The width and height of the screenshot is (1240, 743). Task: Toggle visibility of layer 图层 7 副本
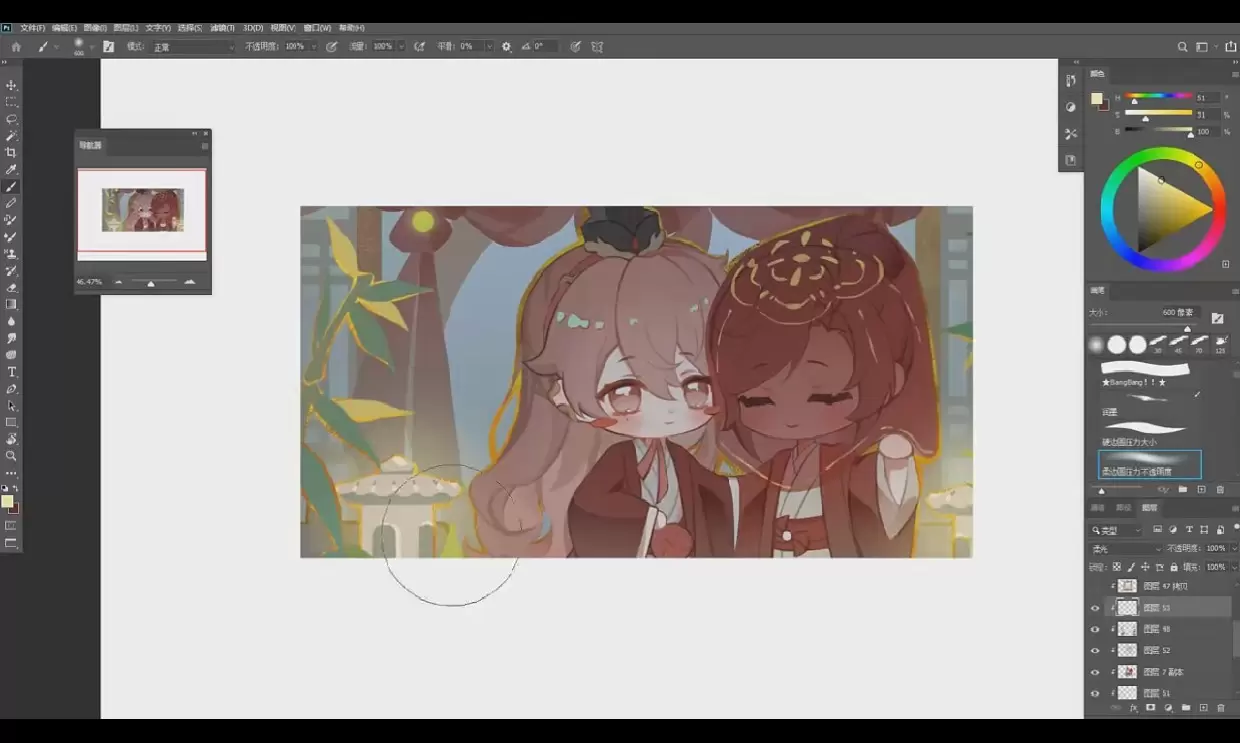coord(1094,672)
